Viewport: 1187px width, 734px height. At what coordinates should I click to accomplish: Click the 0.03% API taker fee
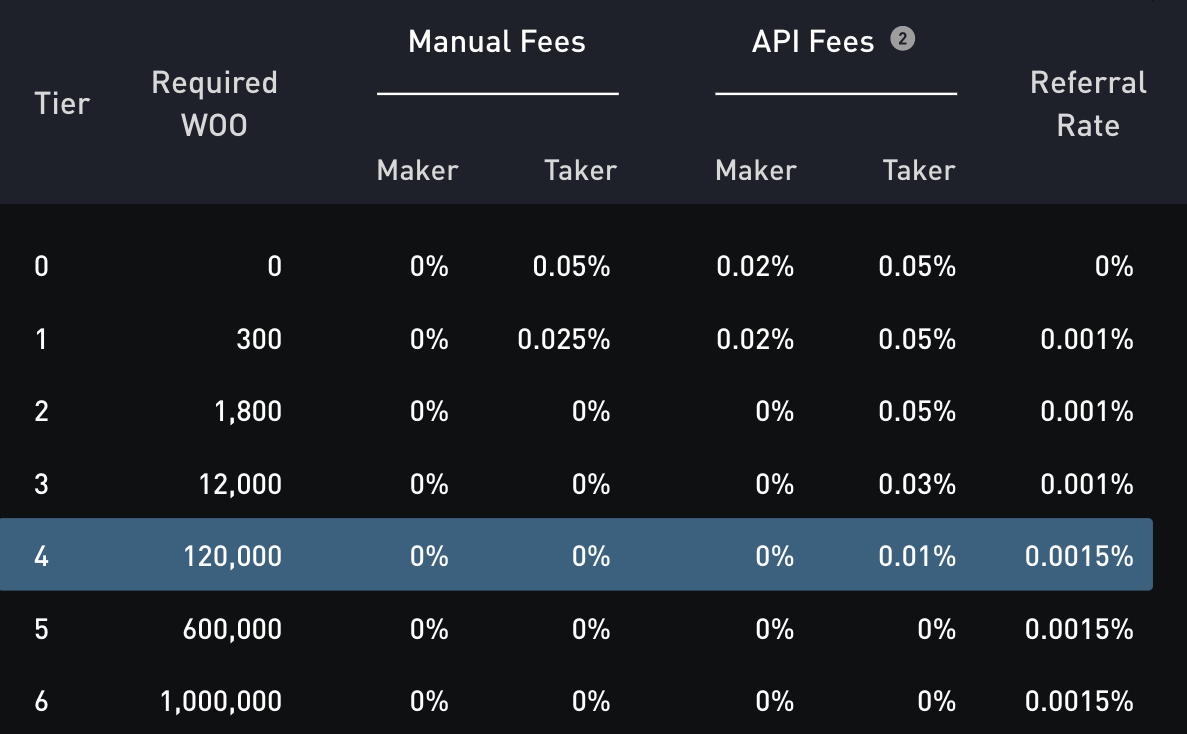pos(917,485)
